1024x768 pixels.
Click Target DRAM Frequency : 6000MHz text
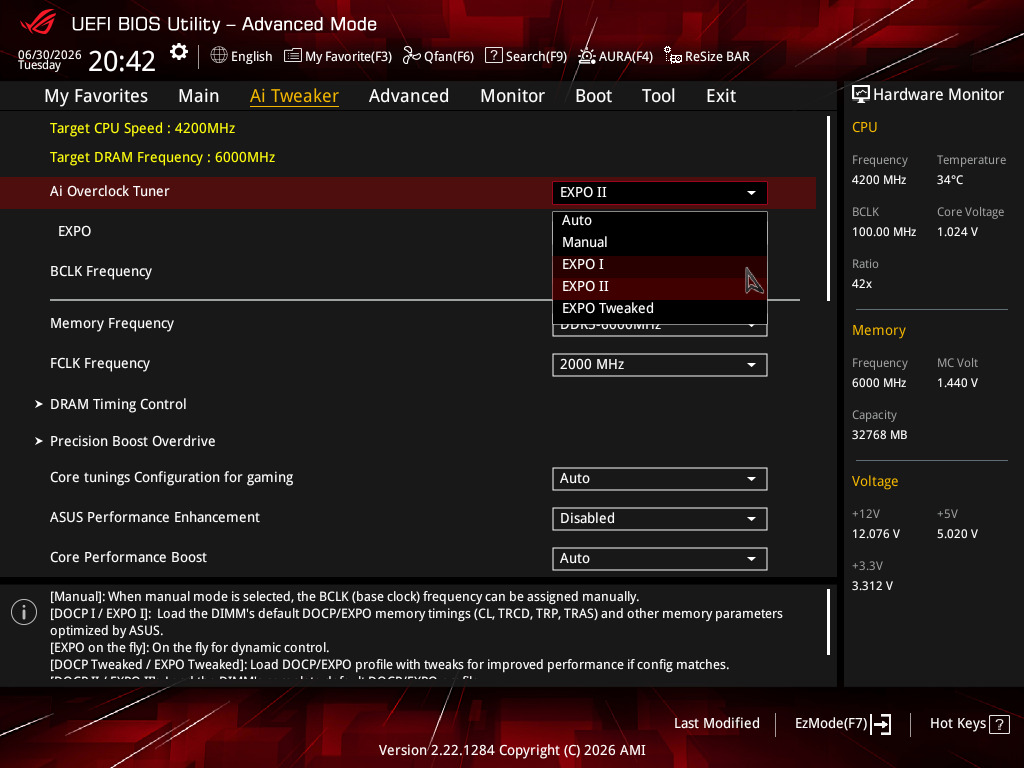(x=163, y=157)
